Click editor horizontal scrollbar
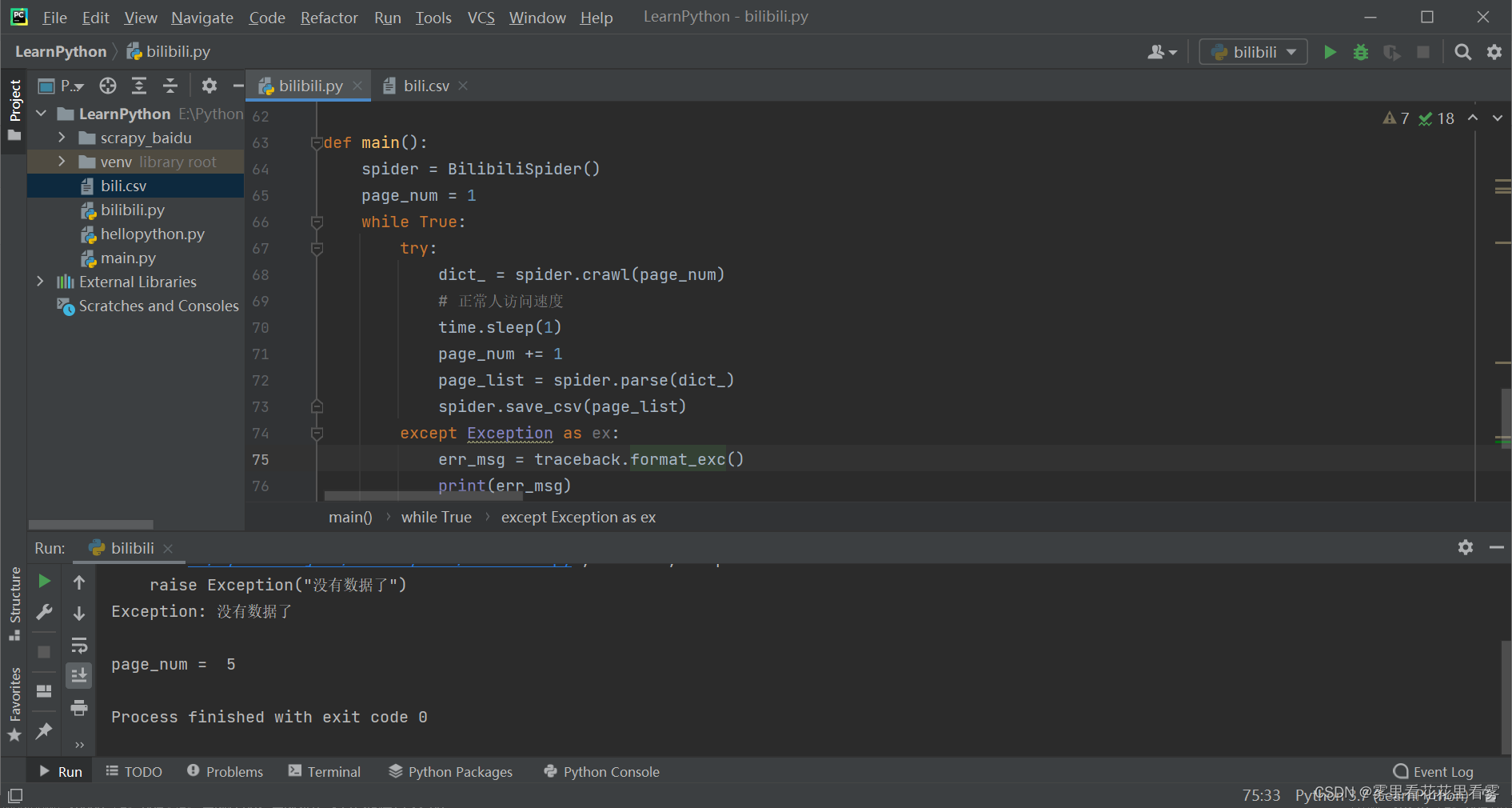The width and height of the screenshot is (1512, 808). click(x=423, y=497)
